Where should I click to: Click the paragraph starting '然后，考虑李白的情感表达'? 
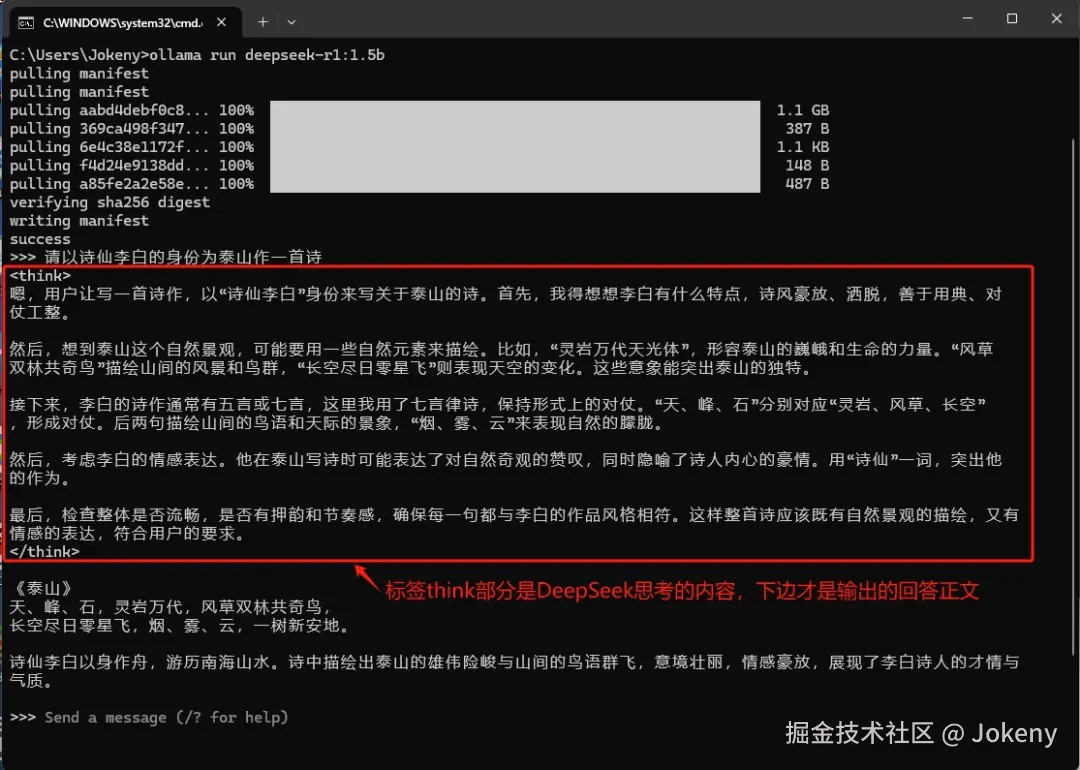(506, 468)
